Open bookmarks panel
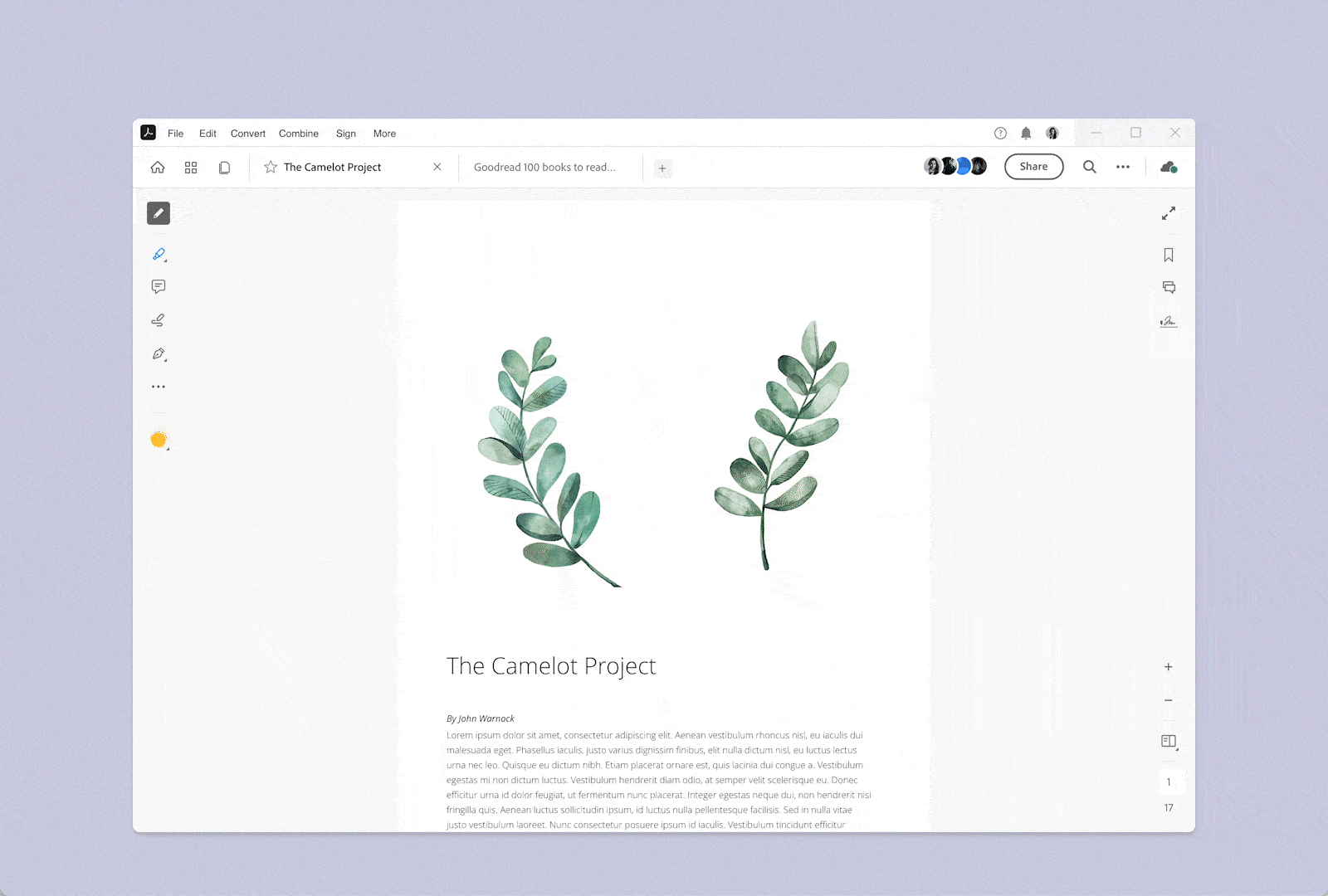This screenshot has width=1328, height=896. click(x=1169, y=255)
